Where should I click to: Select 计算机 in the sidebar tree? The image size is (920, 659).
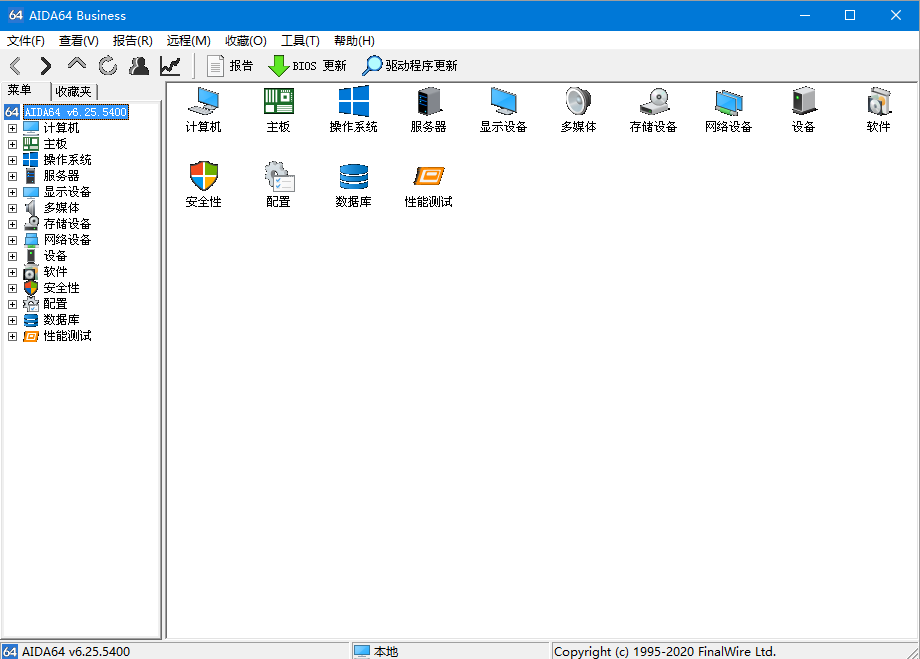(x=61, y=128)
